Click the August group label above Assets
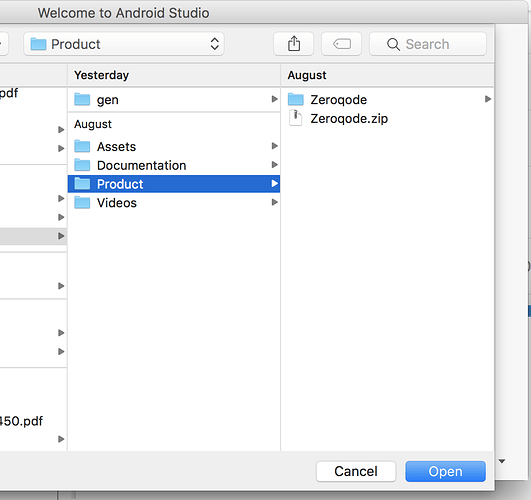 coord(93,124)
